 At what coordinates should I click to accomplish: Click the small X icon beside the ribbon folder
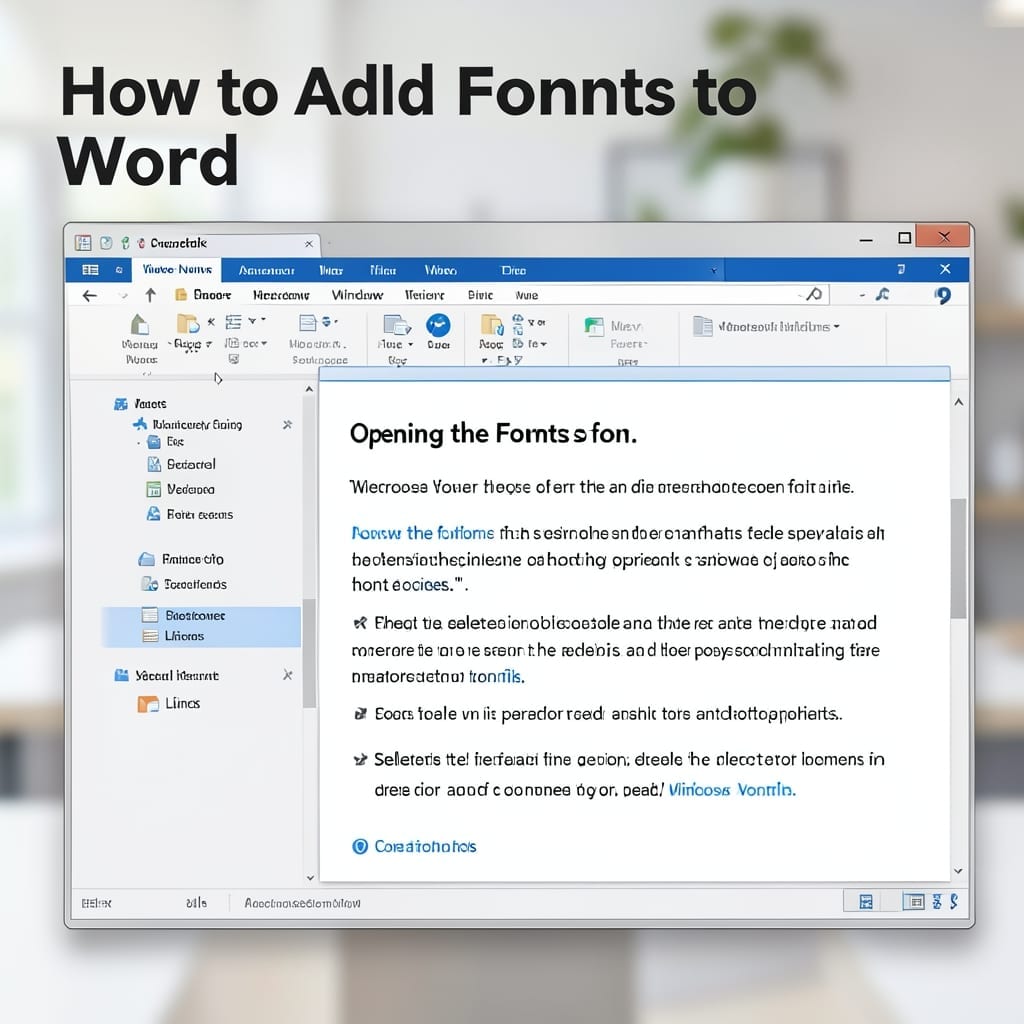click(x=211, y=321)
